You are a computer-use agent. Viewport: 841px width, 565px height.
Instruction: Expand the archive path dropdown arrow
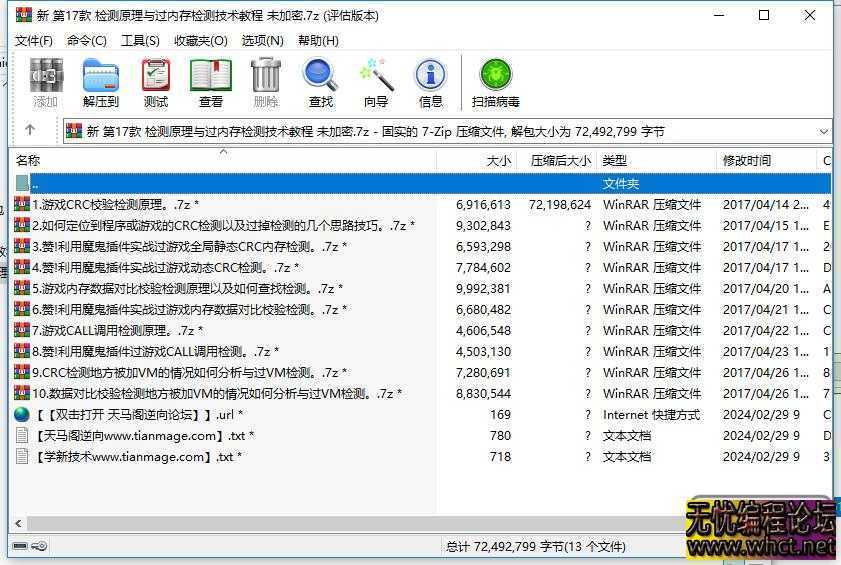(824, 131)
